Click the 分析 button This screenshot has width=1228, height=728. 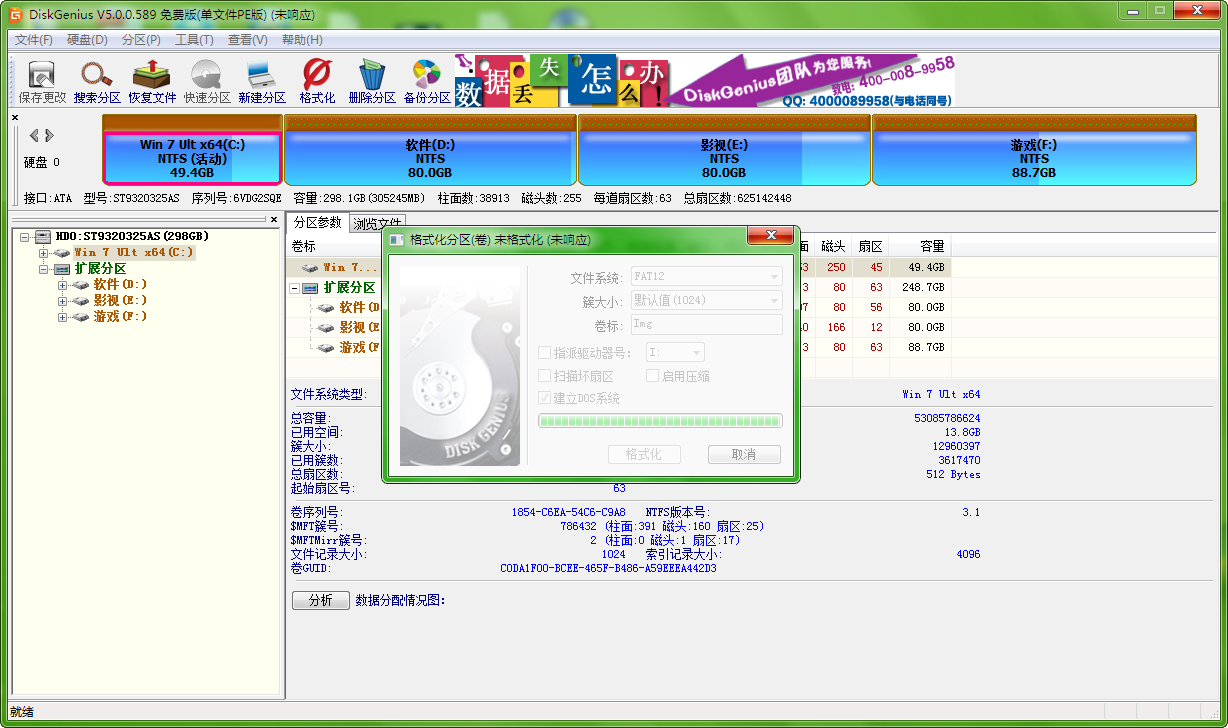tap(321, 600)
